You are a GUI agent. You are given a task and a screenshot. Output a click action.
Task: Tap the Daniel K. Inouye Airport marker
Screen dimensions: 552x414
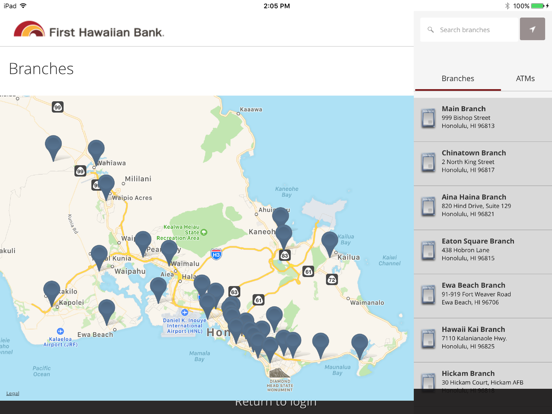tap(184, 312)
